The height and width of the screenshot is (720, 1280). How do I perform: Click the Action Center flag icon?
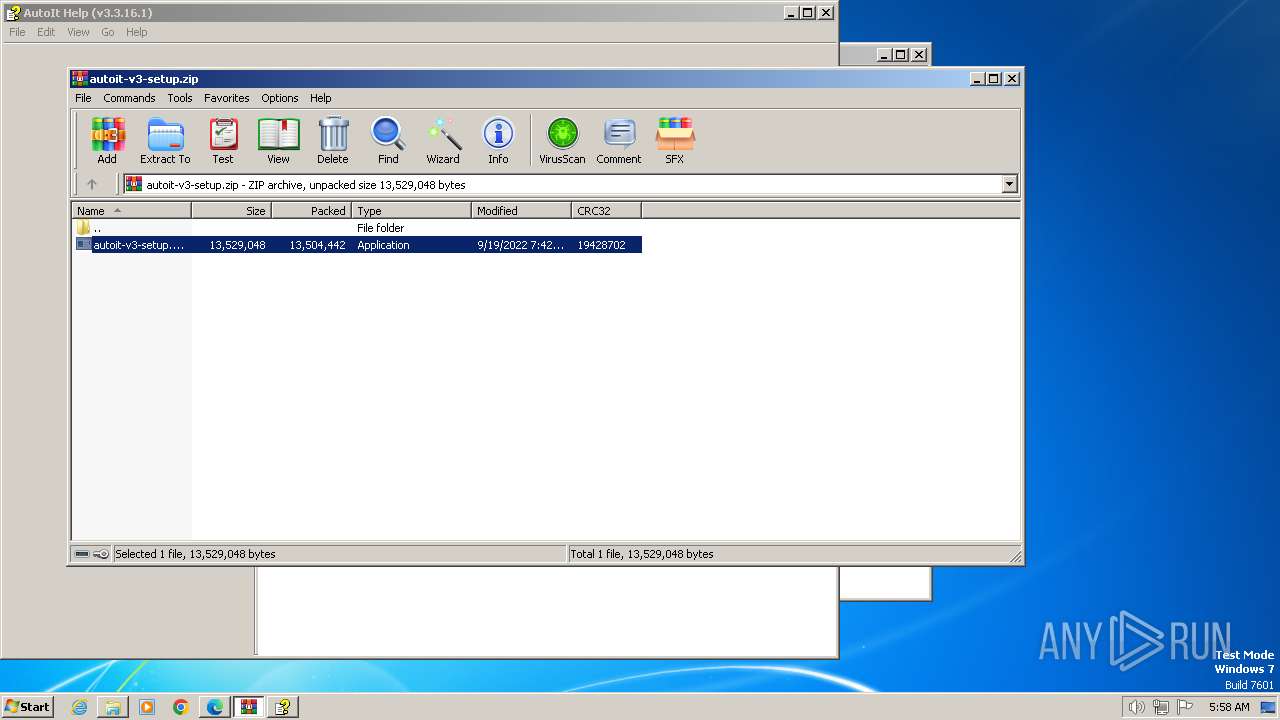coord(1185,707)
